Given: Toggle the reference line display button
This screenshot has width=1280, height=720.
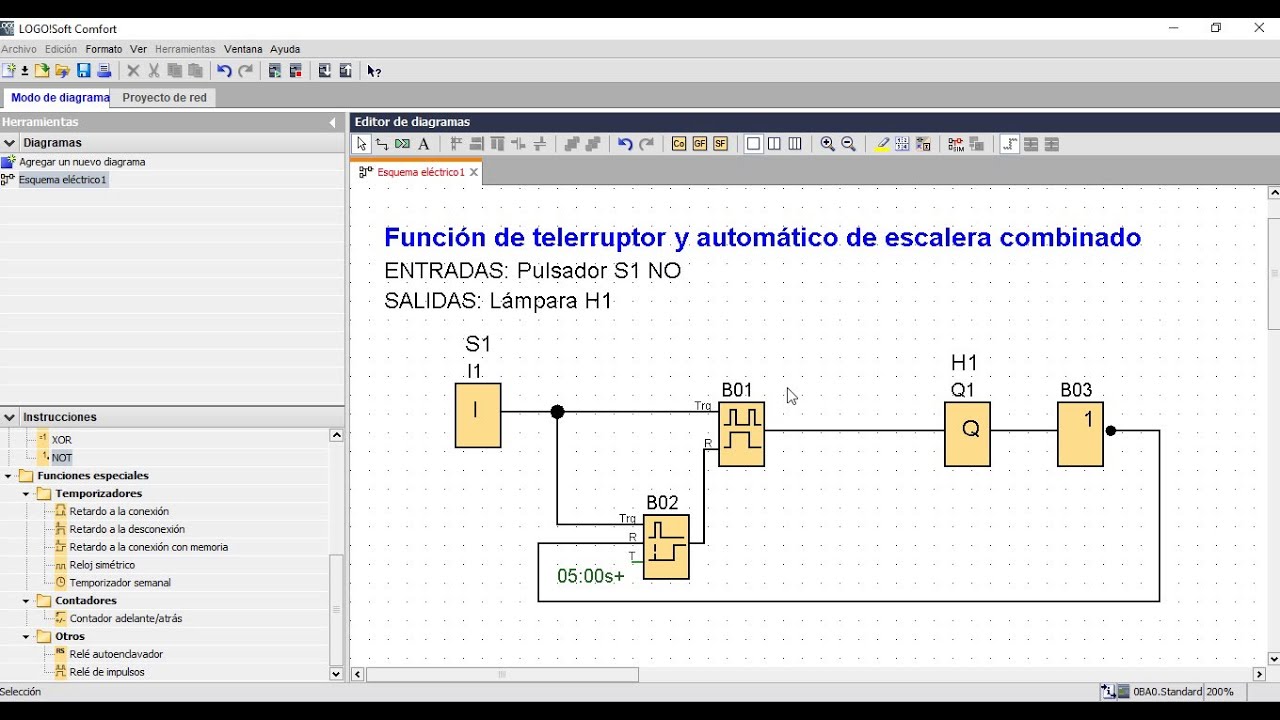Looking at the screenshot, I should pyautogui.click(x=1008, y=144).
